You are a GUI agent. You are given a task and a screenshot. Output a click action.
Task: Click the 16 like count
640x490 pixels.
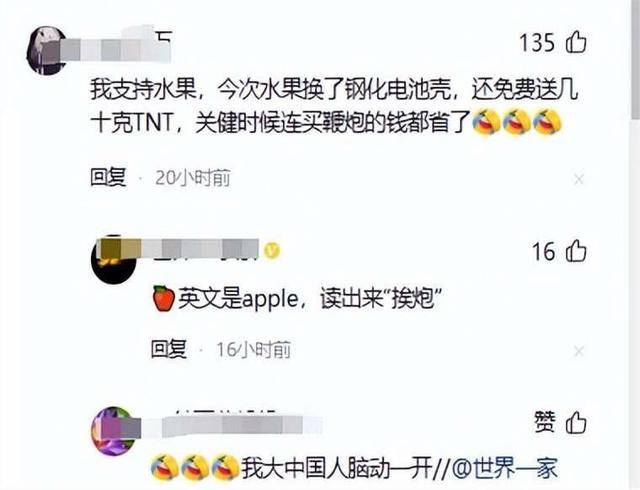pyautogui.click(x=544, y=251)
